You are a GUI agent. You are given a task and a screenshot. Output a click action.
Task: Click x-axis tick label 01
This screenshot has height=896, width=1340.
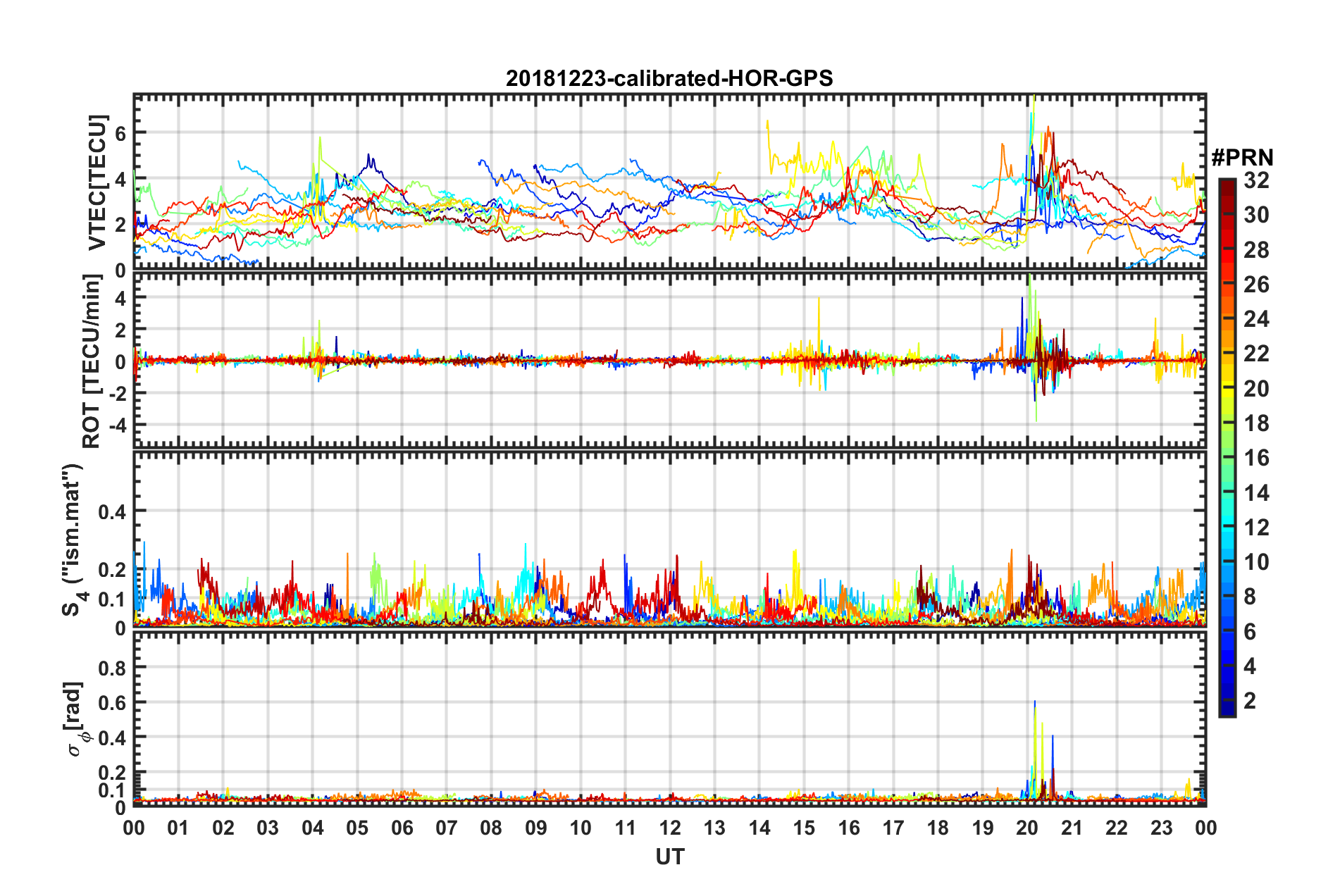coord(178,828)
